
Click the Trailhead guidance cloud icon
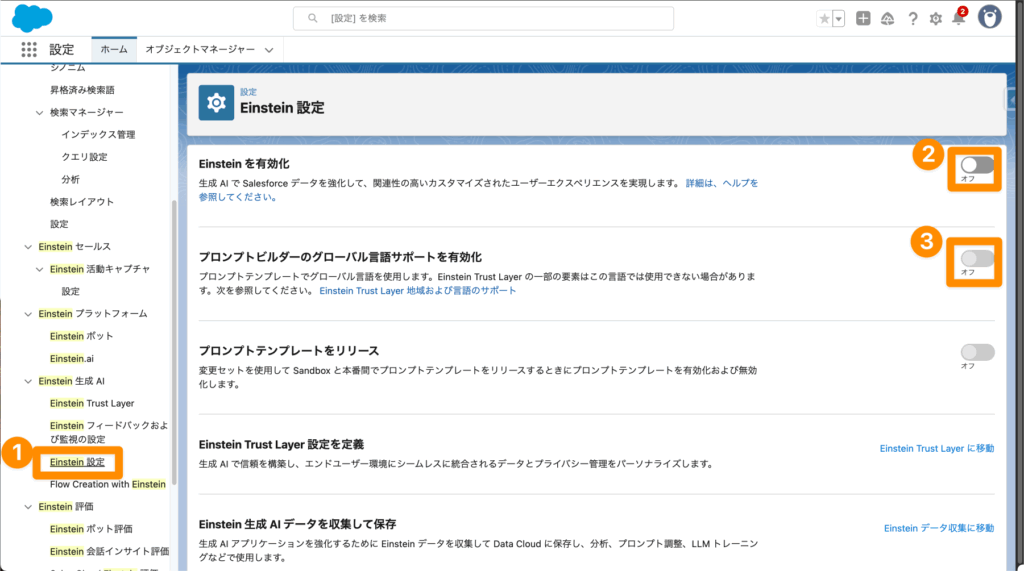888,19
